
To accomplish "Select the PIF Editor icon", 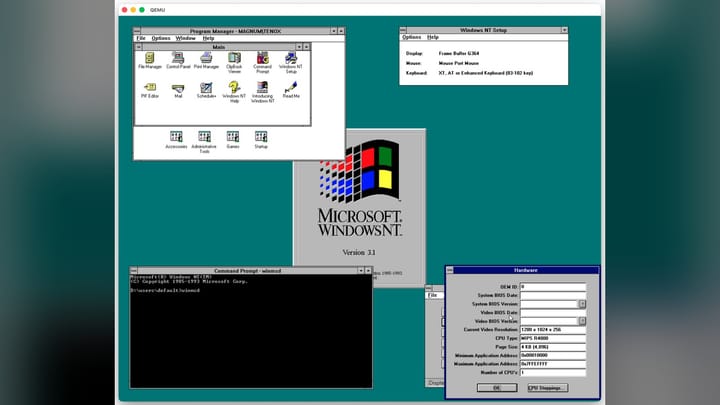I will 150,90.
